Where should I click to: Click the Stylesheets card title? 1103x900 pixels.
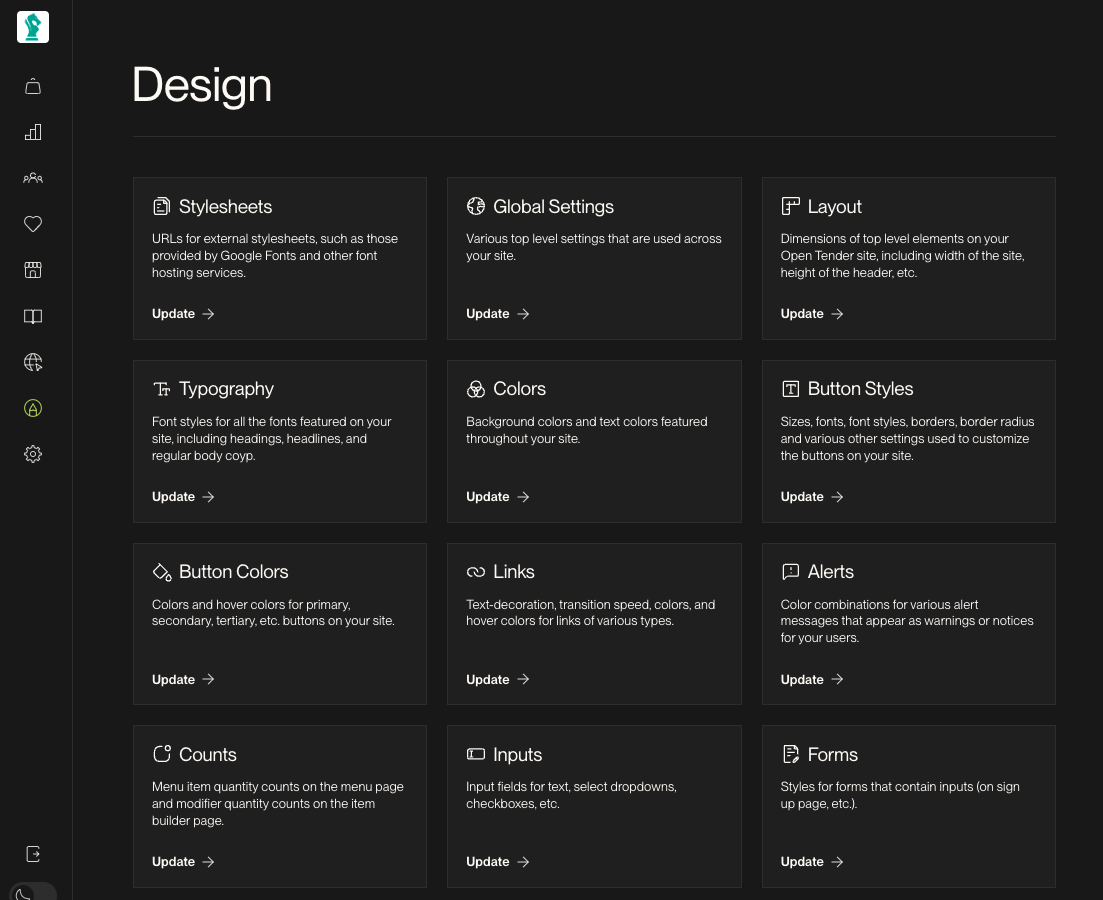click(x=225, y=207)
